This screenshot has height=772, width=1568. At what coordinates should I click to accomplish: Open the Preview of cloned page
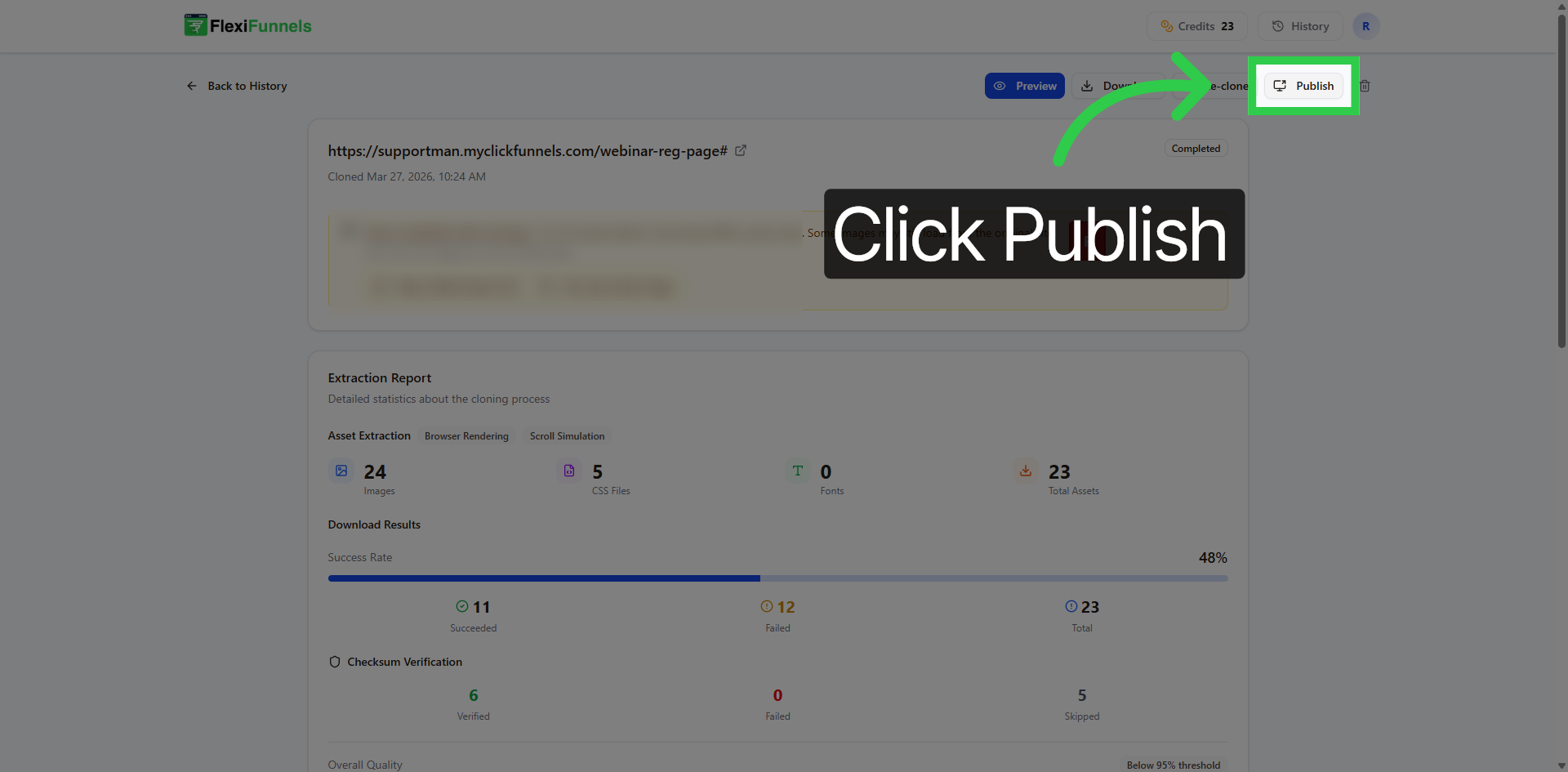(1024, 86)
